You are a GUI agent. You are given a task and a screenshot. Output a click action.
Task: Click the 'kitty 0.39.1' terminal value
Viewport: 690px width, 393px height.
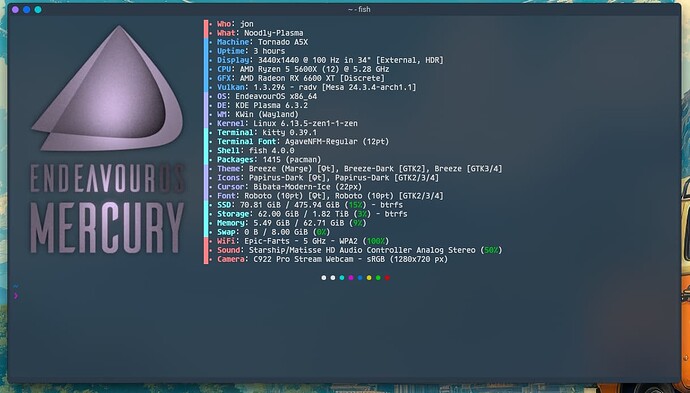click(290, 132)
